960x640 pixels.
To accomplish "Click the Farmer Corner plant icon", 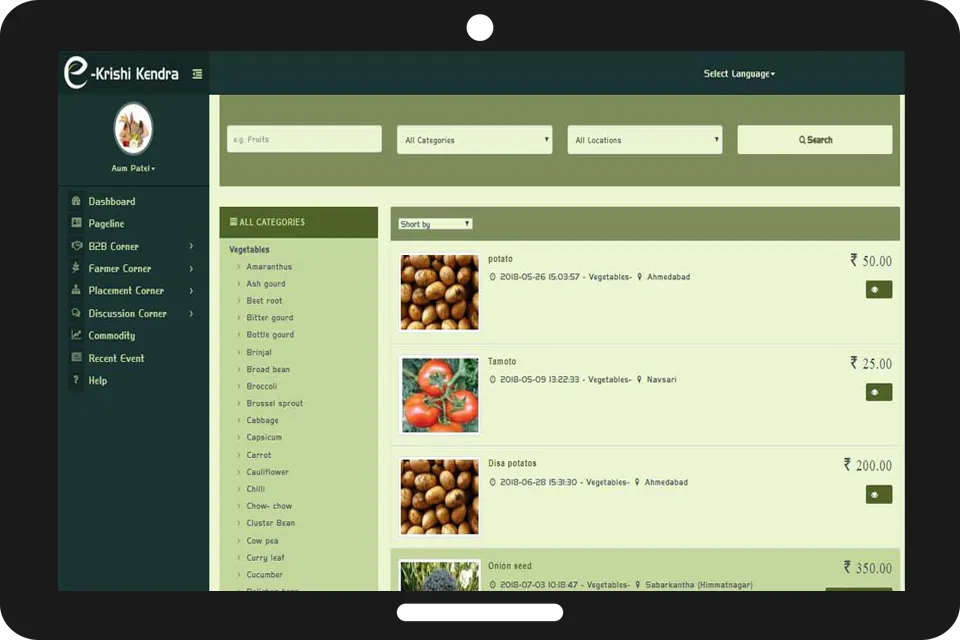I will [x=76, y=268].
